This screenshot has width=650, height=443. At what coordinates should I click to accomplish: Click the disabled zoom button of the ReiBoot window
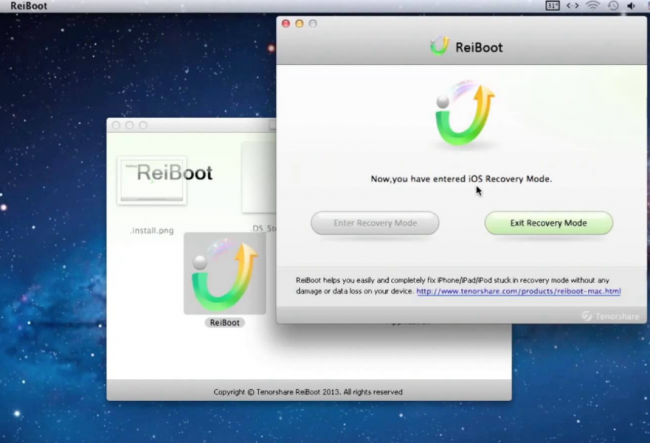tap(313, 24)
